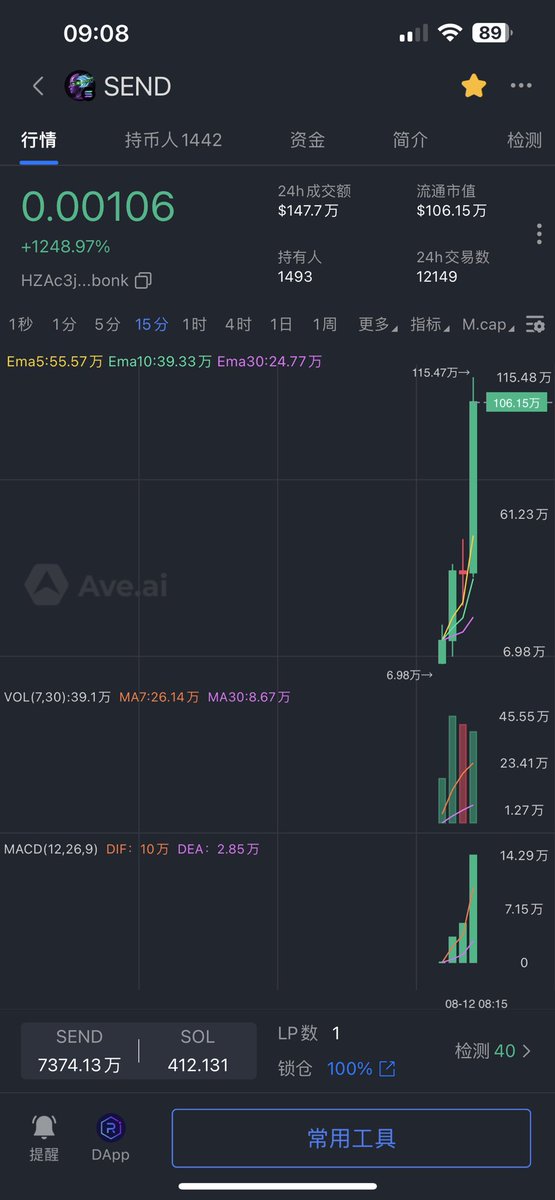Viewport: 555px width, 1200px height.
Task: Expand the M.cap display dropdown
Action: tap(489, 324)
